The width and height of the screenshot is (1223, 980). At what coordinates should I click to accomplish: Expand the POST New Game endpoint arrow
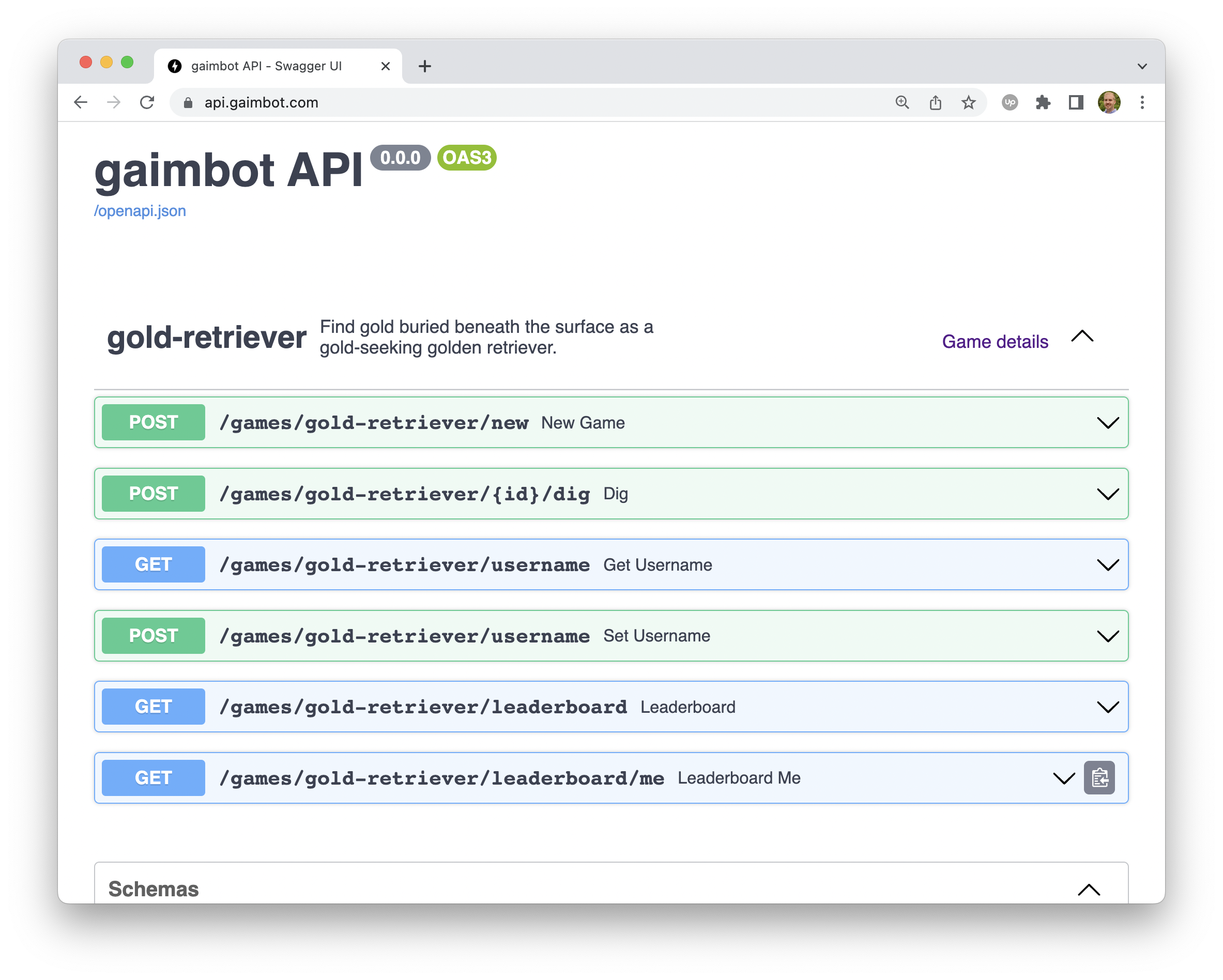tap(1108, 422)
